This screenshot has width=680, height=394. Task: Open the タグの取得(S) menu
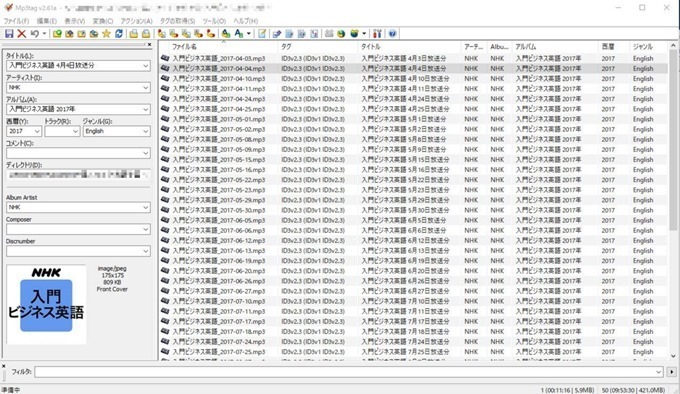(x=177, y=21)
